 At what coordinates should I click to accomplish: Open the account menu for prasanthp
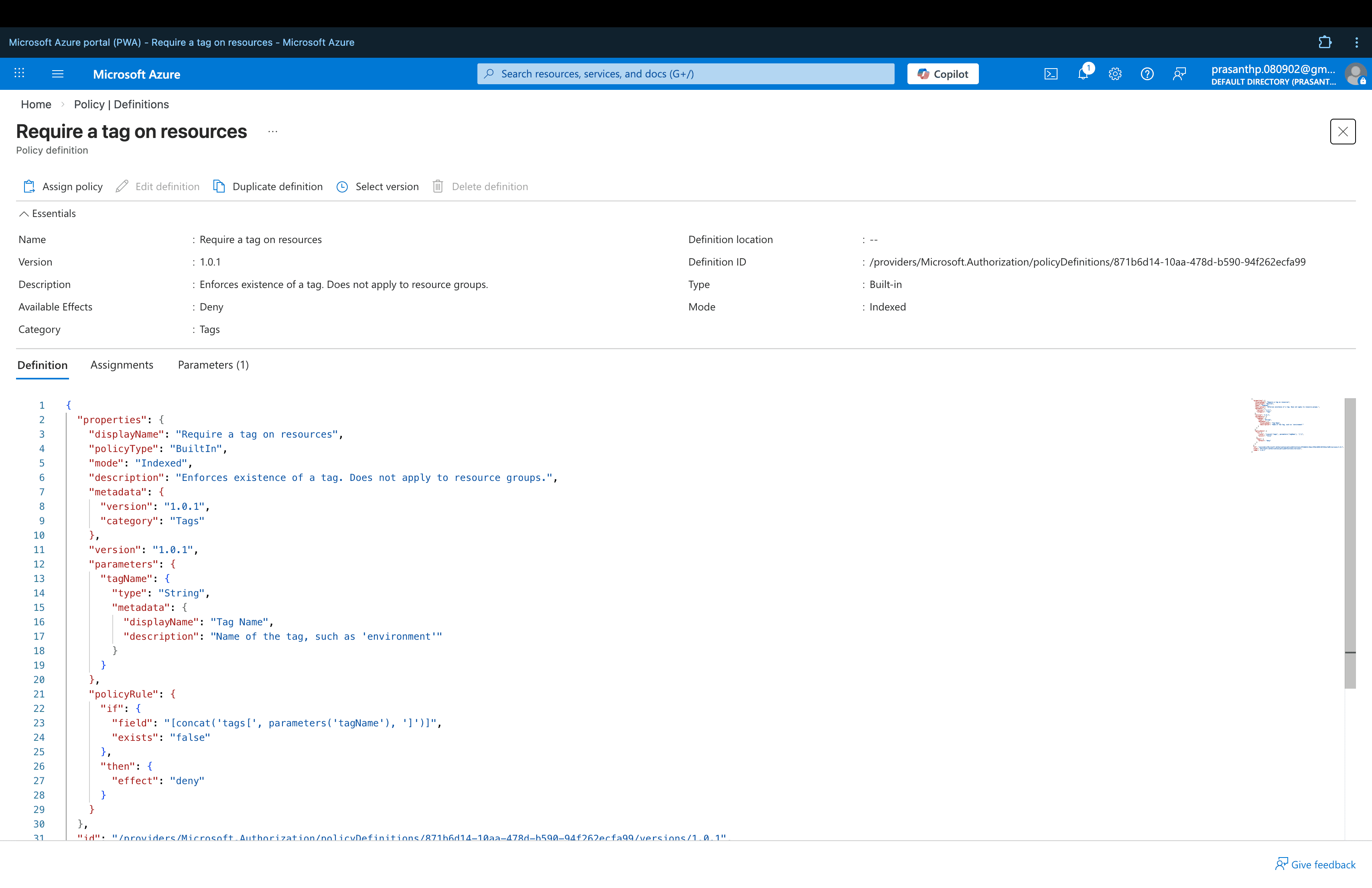tap(1285, 74)
